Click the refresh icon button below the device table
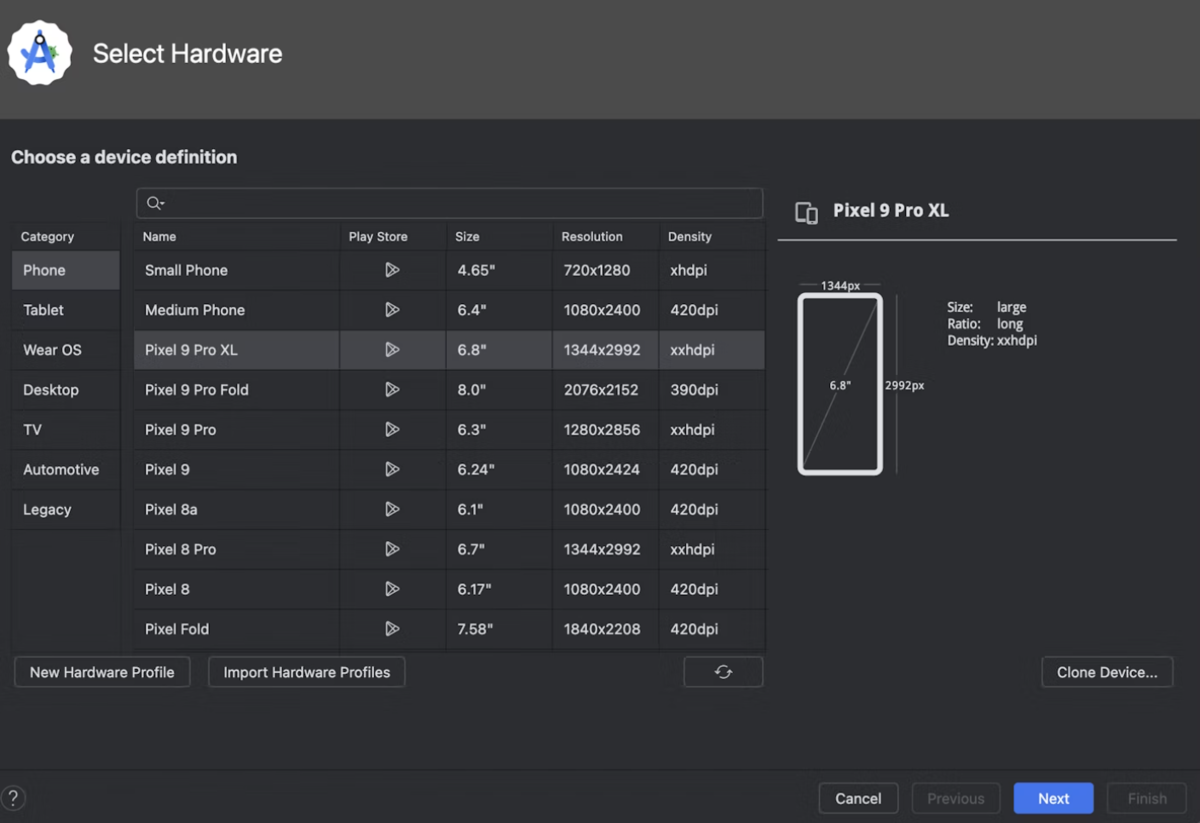 (x=723, y=672)
